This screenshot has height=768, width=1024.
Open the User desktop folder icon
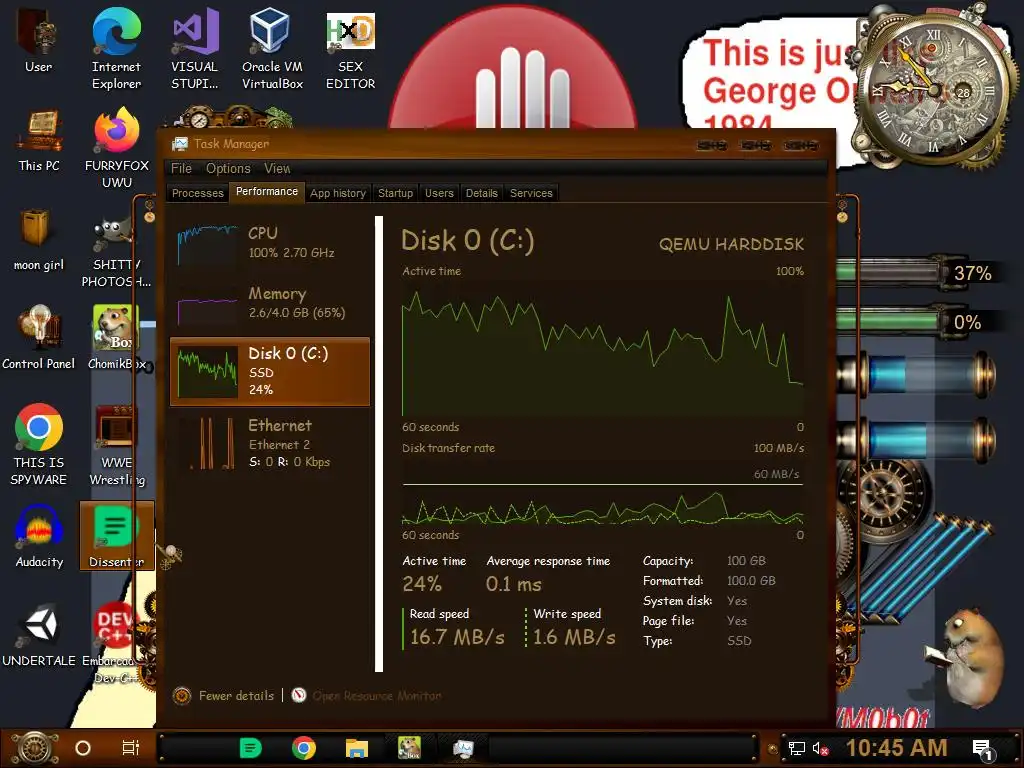39,40
